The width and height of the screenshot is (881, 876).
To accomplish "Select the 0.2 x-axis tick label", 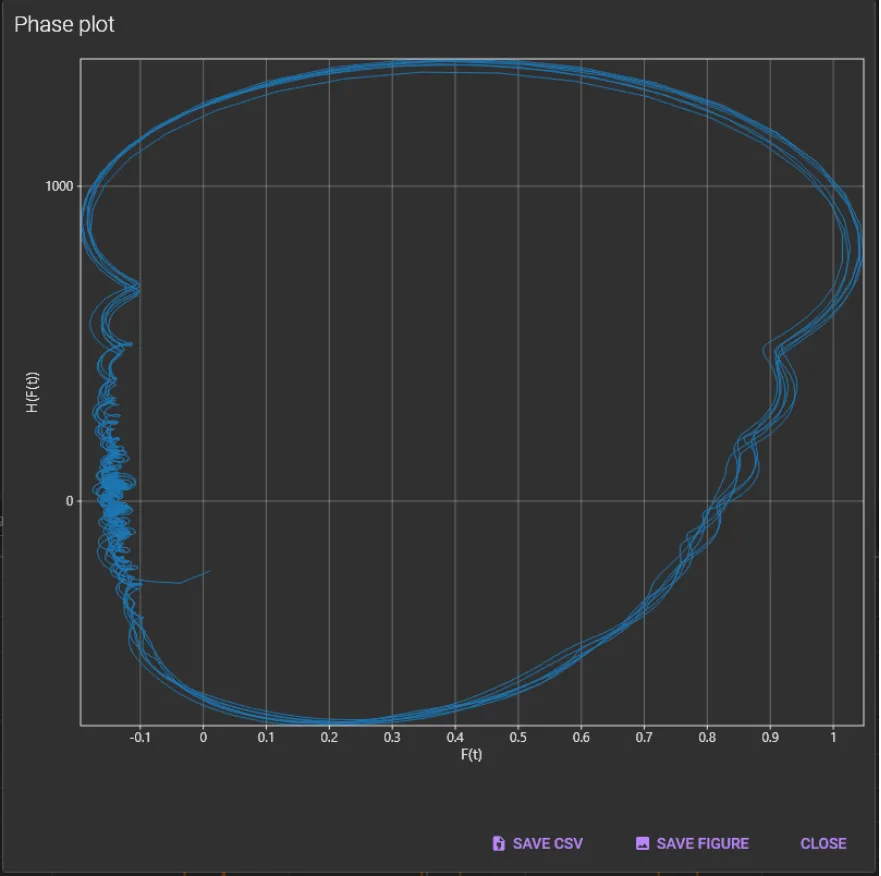I will tap(329, 738).
